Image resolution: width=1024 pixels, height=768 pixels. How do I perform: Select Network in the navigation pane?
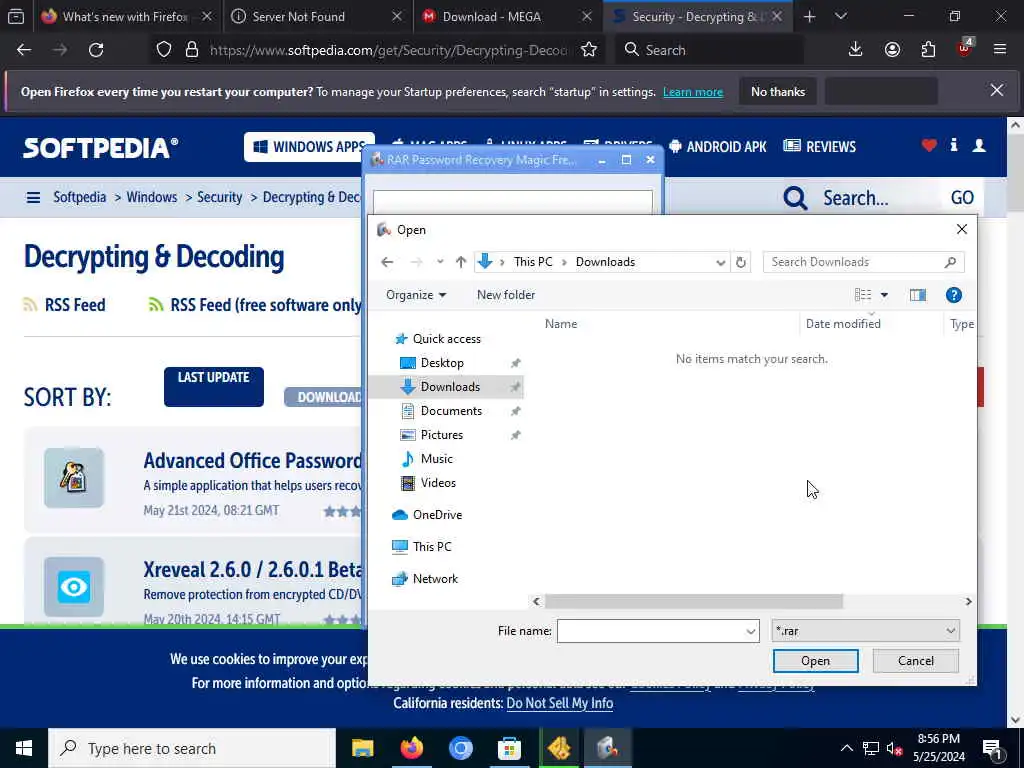tap(435, 579)
